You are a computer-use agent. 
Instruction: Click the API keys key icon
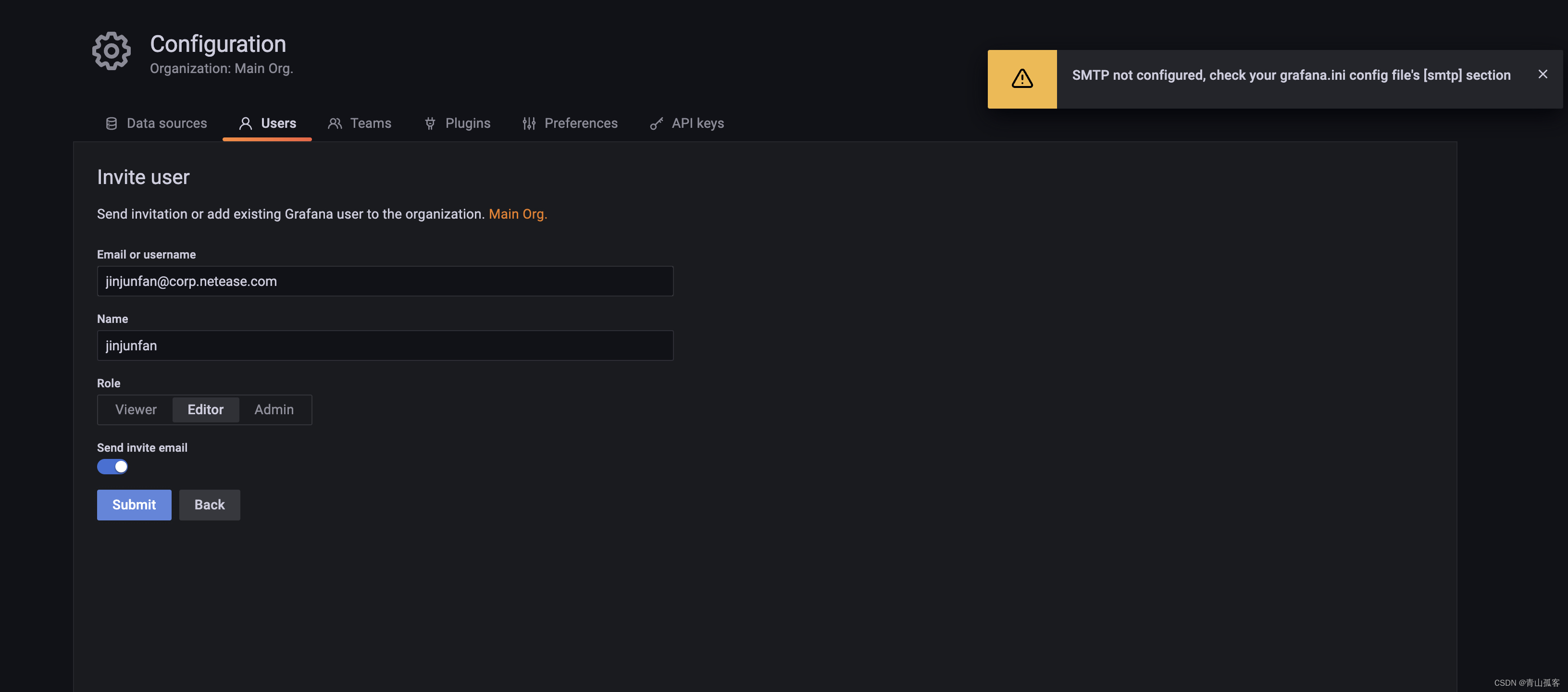click(656, 124)
